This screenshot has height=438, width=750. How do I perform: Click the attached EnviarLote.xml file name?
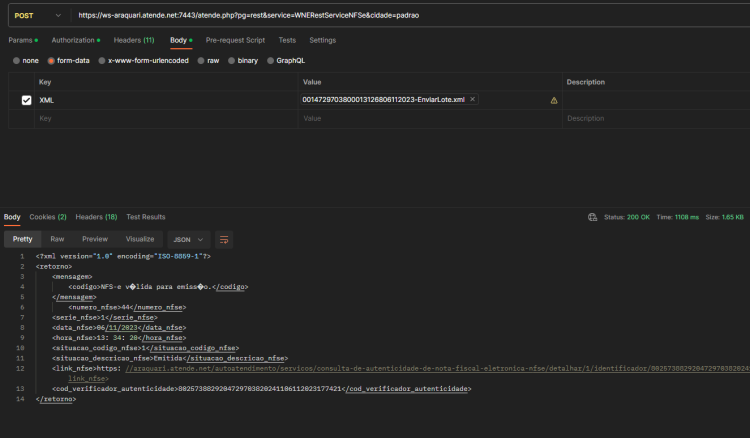point(383,99)
